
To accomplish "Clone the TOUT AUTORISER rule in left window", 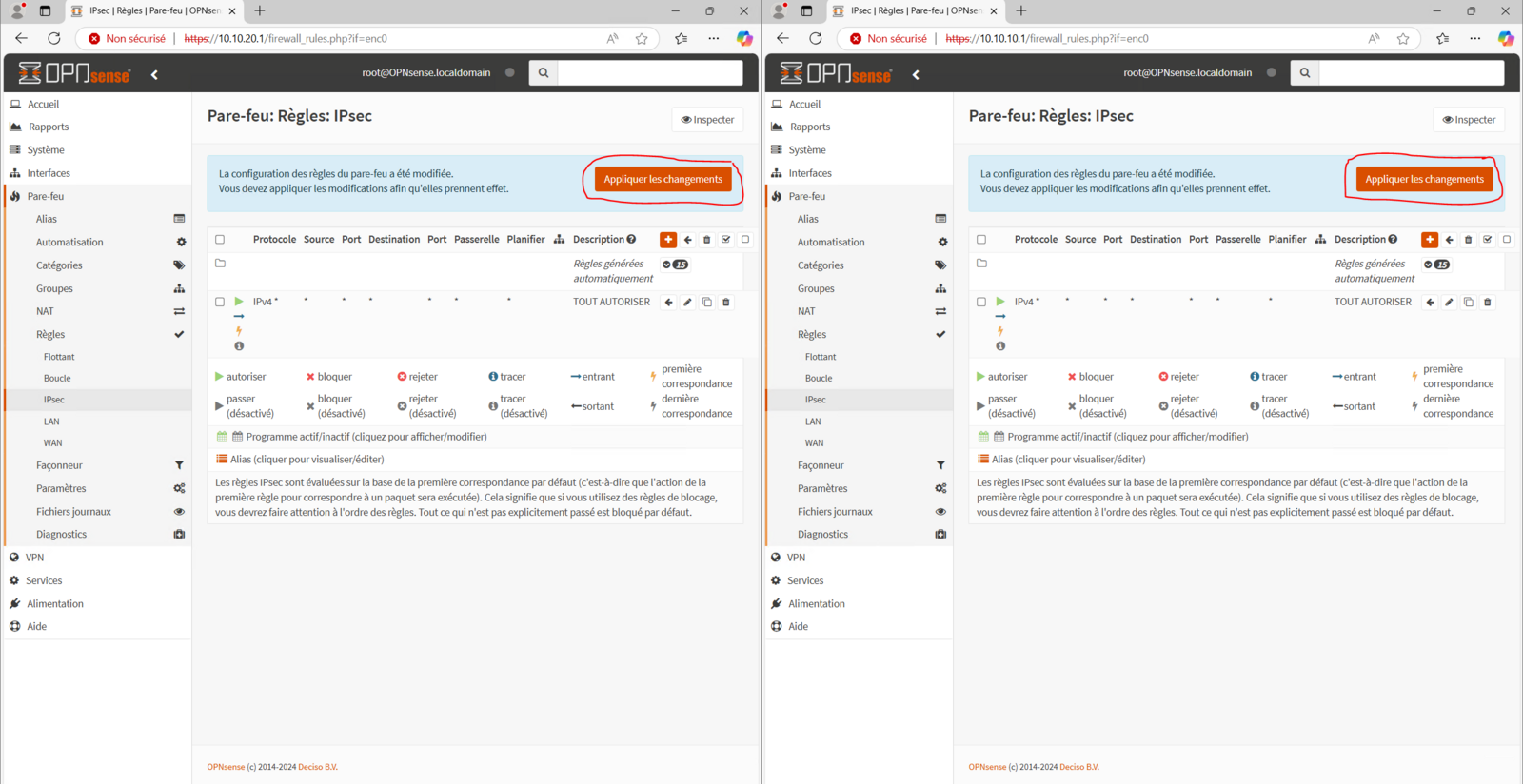I will [x=706, y=303].
